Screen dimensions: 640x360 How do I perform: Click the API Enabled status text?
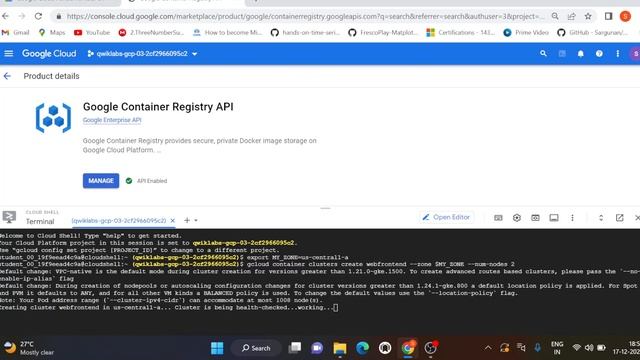point(152,181)
